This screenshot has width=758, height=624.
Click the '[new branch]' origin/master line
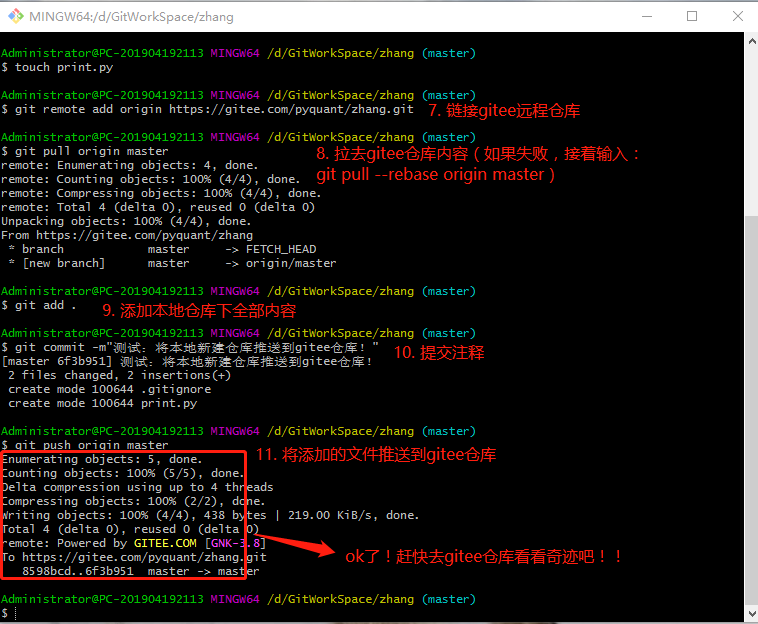(x=172, y=263)
